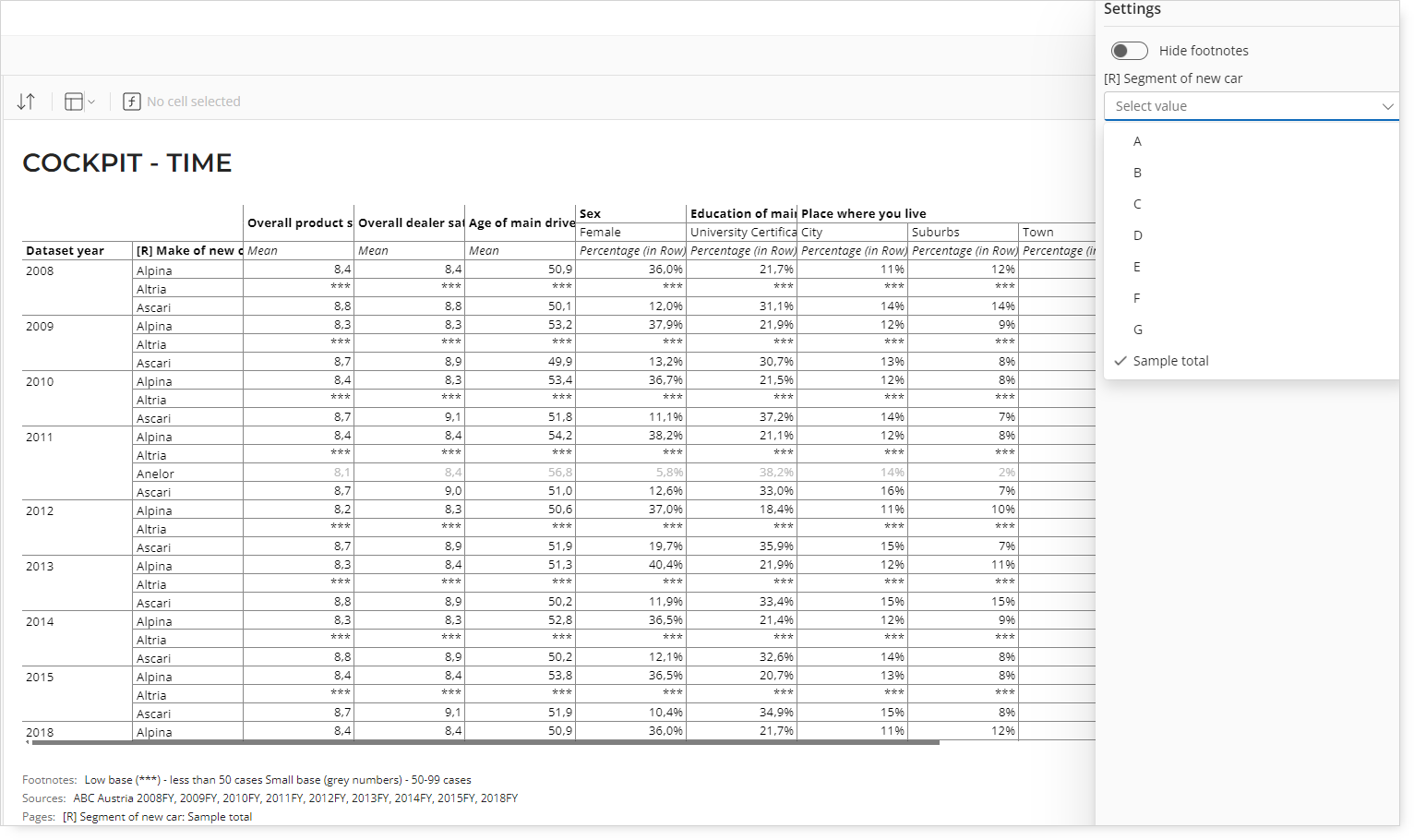
Task: Choose segment A from the list
Action: (x=1252, y=141)
